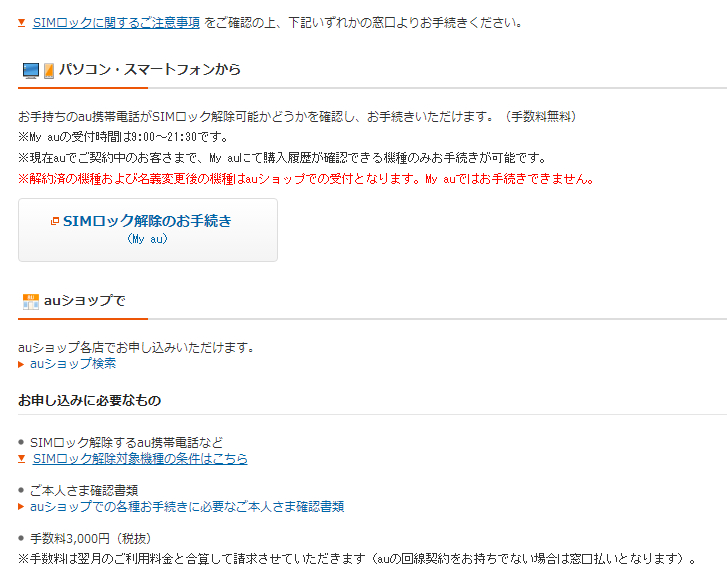727x578 pixels.
Task: Click down-arrow beside SIMロック解除対象機種の条件
Action: (21, 459)
